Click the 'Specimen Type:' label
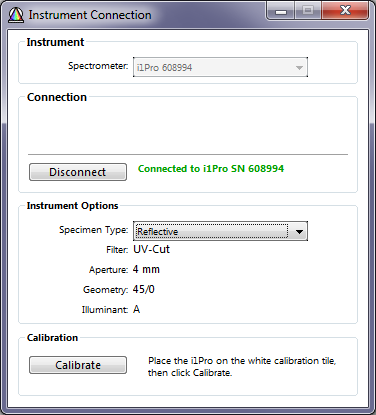The image size is (376, 415). click(x=93, y=230)
